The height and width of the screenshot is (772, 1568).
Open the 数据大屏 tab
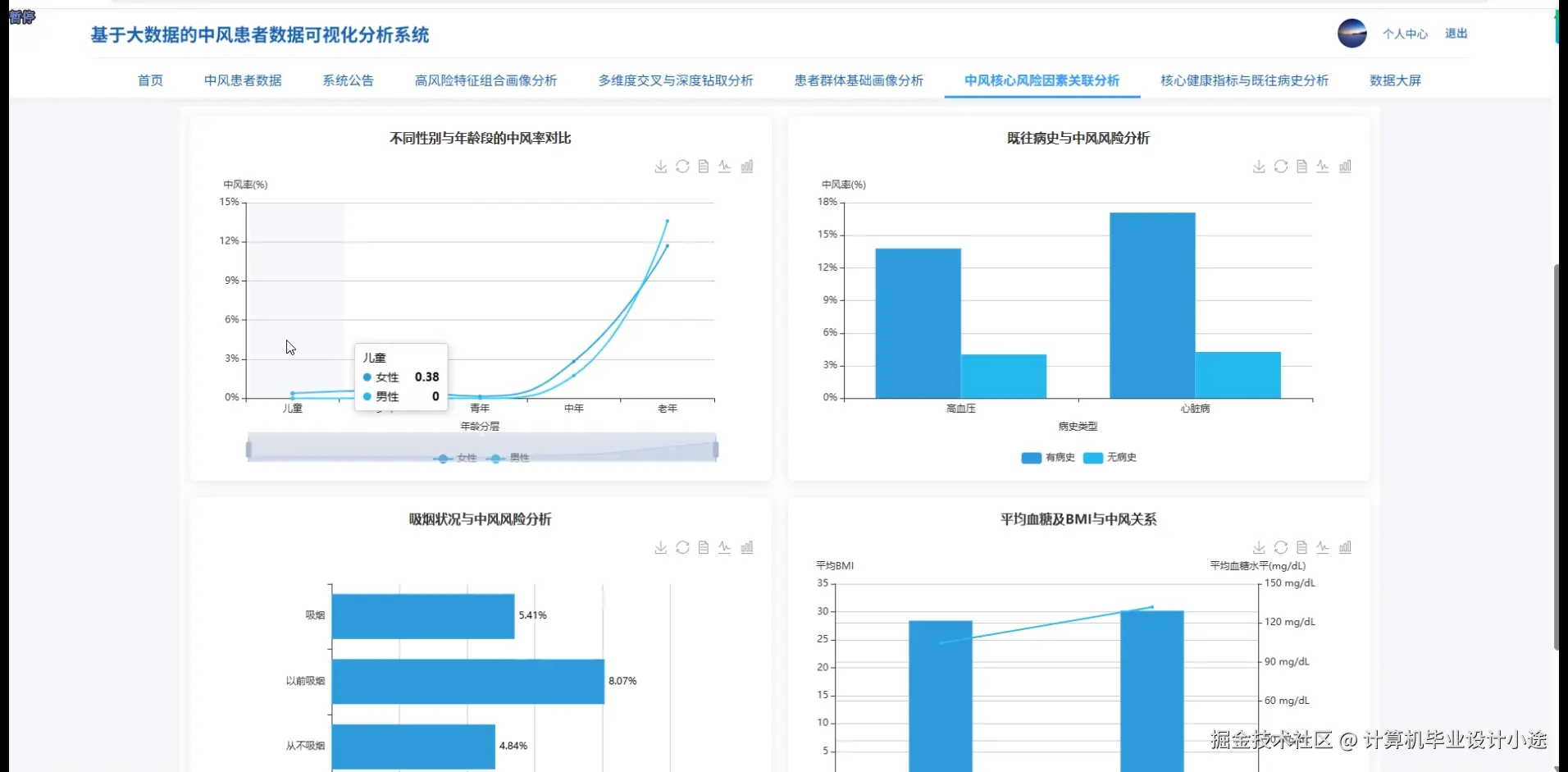click(1396, 80)
